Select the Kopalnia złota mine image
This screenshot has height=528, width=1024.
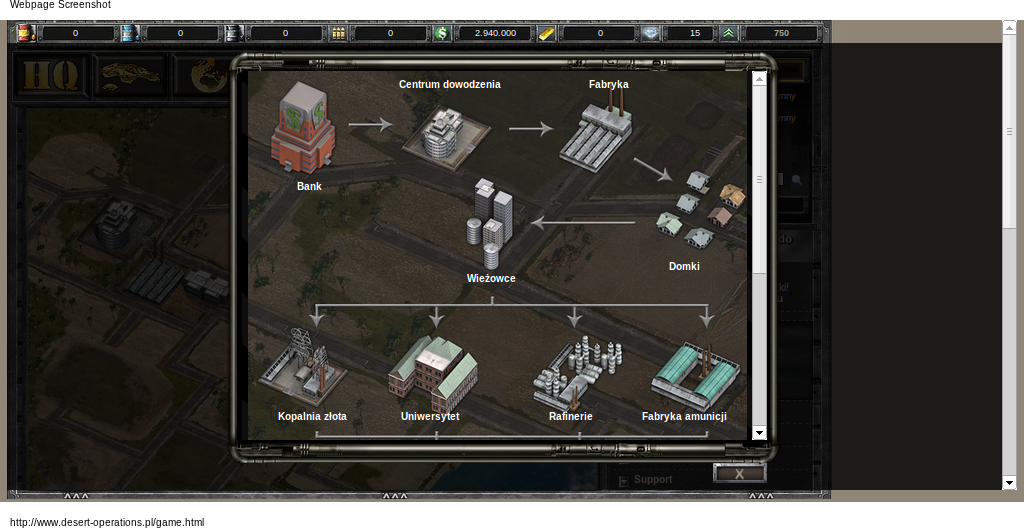click(302, 367)
